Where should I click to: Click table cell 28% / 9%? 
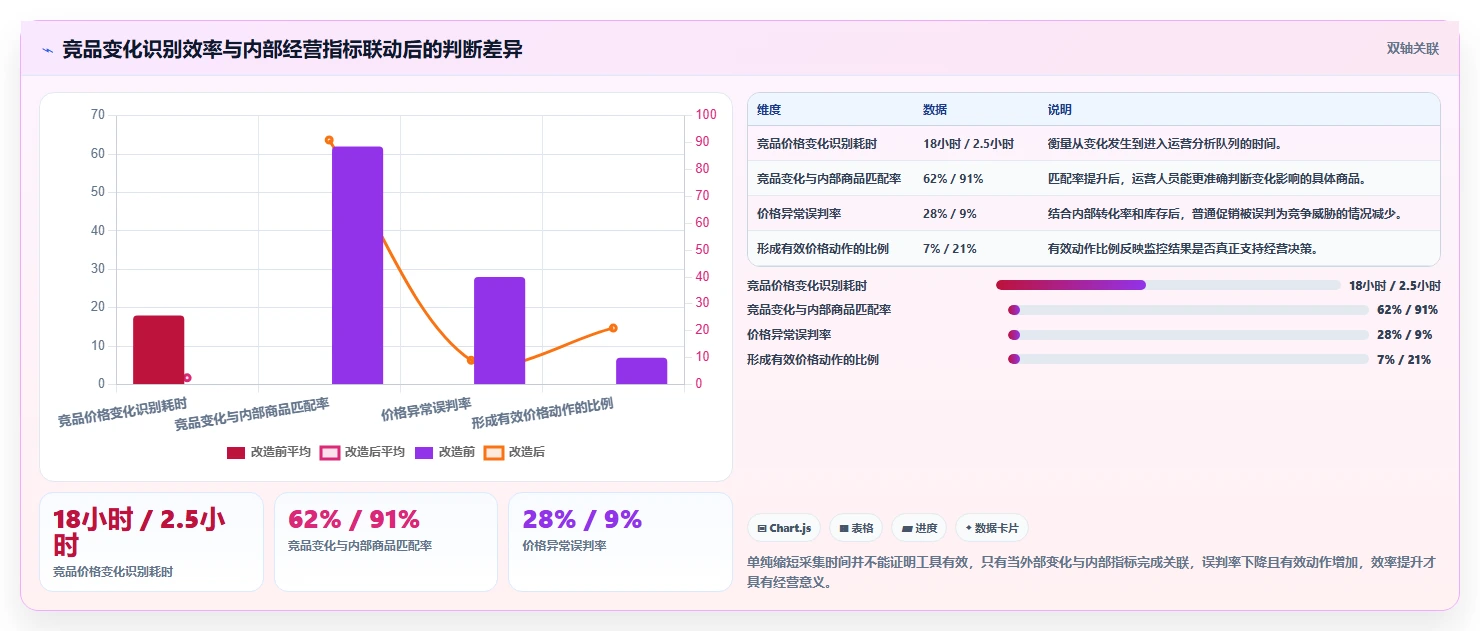click(950, 213)
